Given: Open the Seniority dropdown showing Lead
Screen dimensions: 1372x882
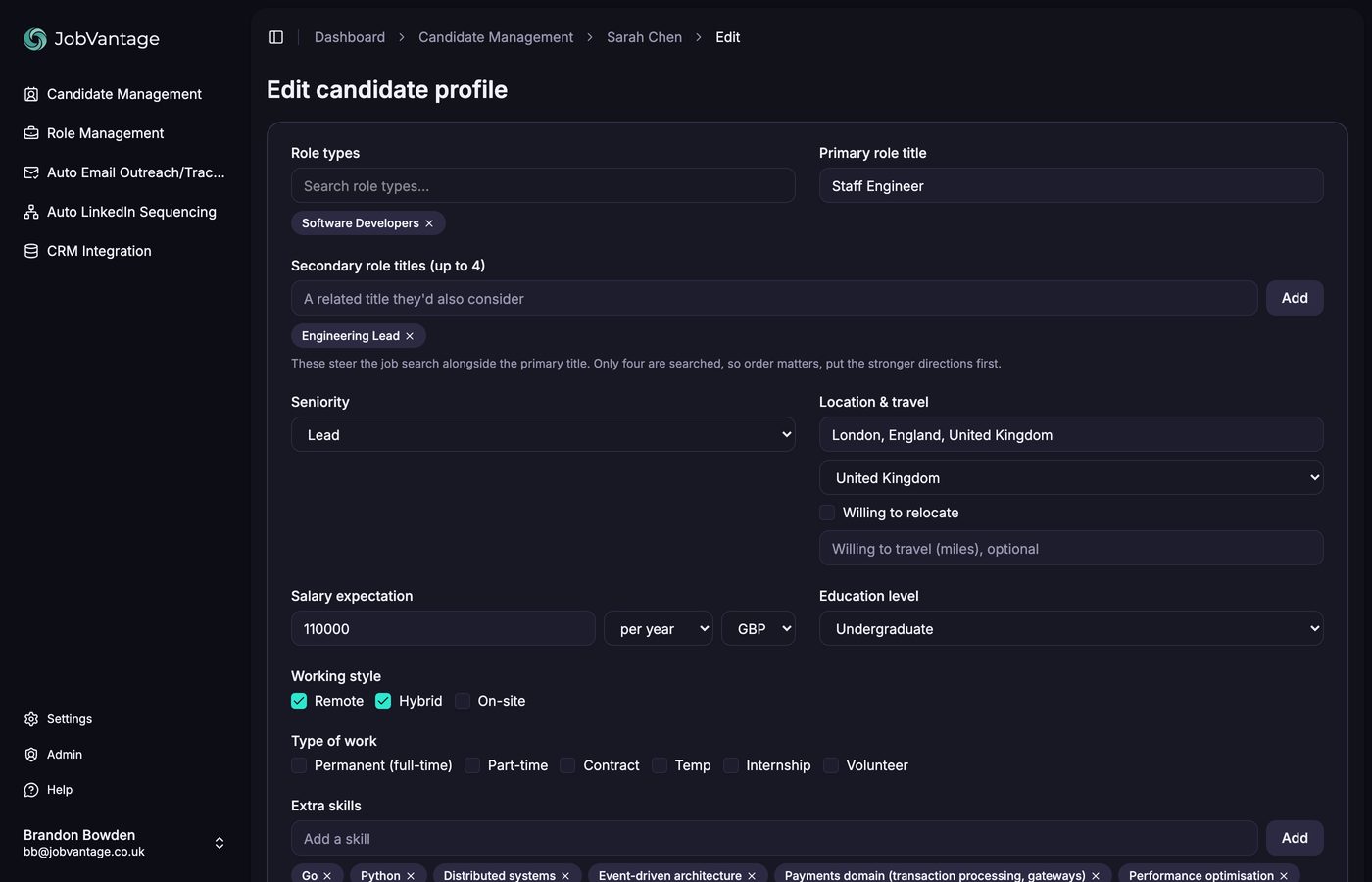Looking at the screenshot, I should (x=543, y=434).
